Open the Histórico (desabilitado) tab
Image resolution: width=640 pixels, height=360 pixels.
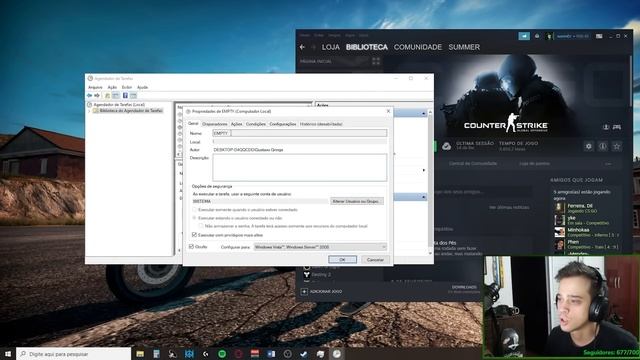pos(321,124)
